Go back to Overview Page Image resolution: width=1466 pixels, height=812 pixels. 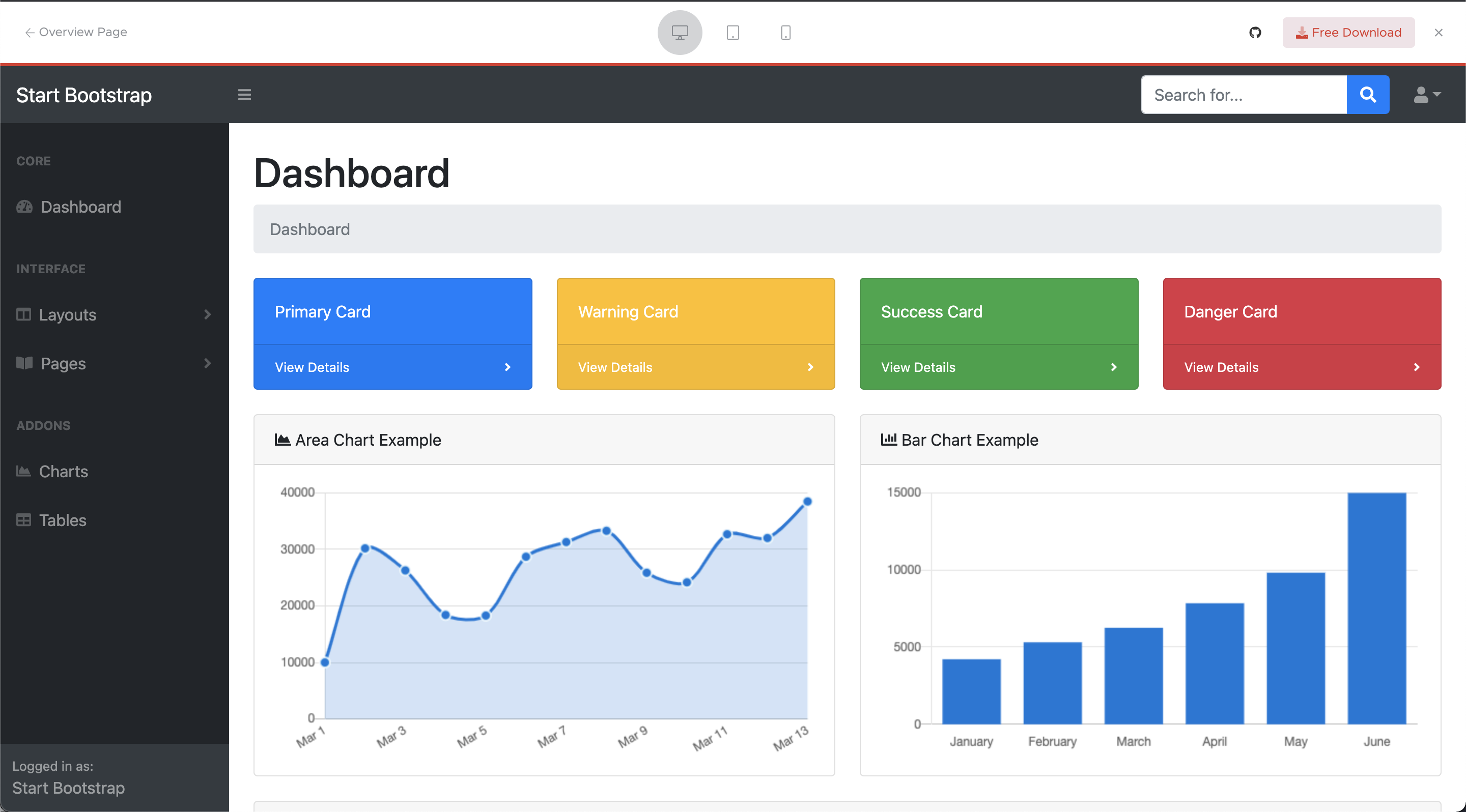coord(76,32)
